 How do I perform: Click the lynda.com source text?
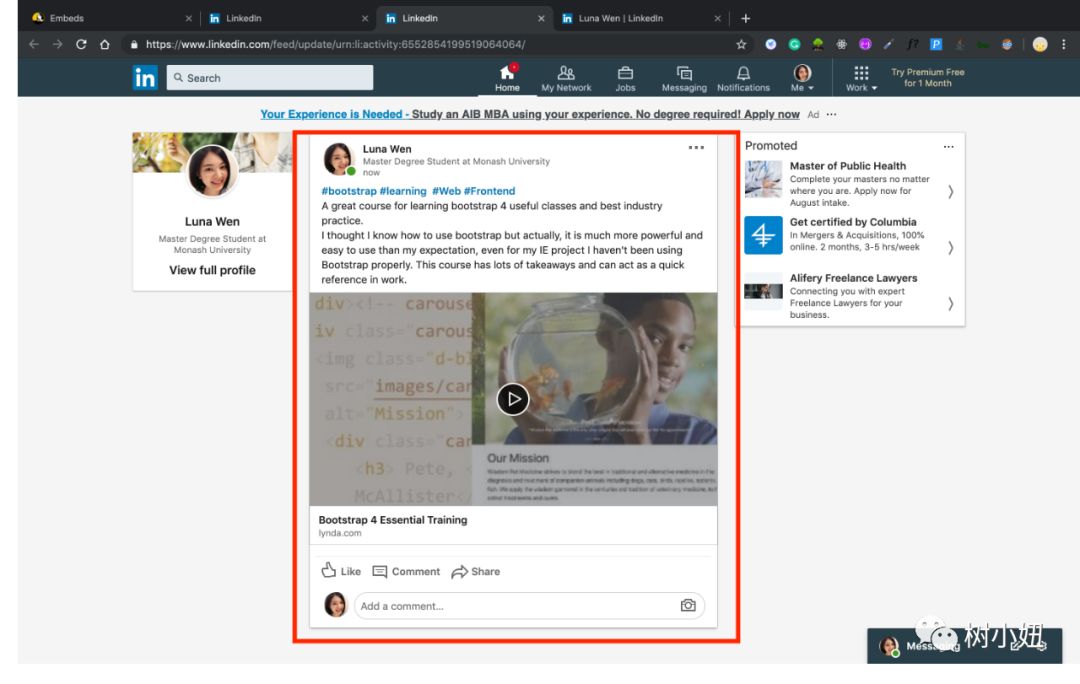tap(340, 533)
